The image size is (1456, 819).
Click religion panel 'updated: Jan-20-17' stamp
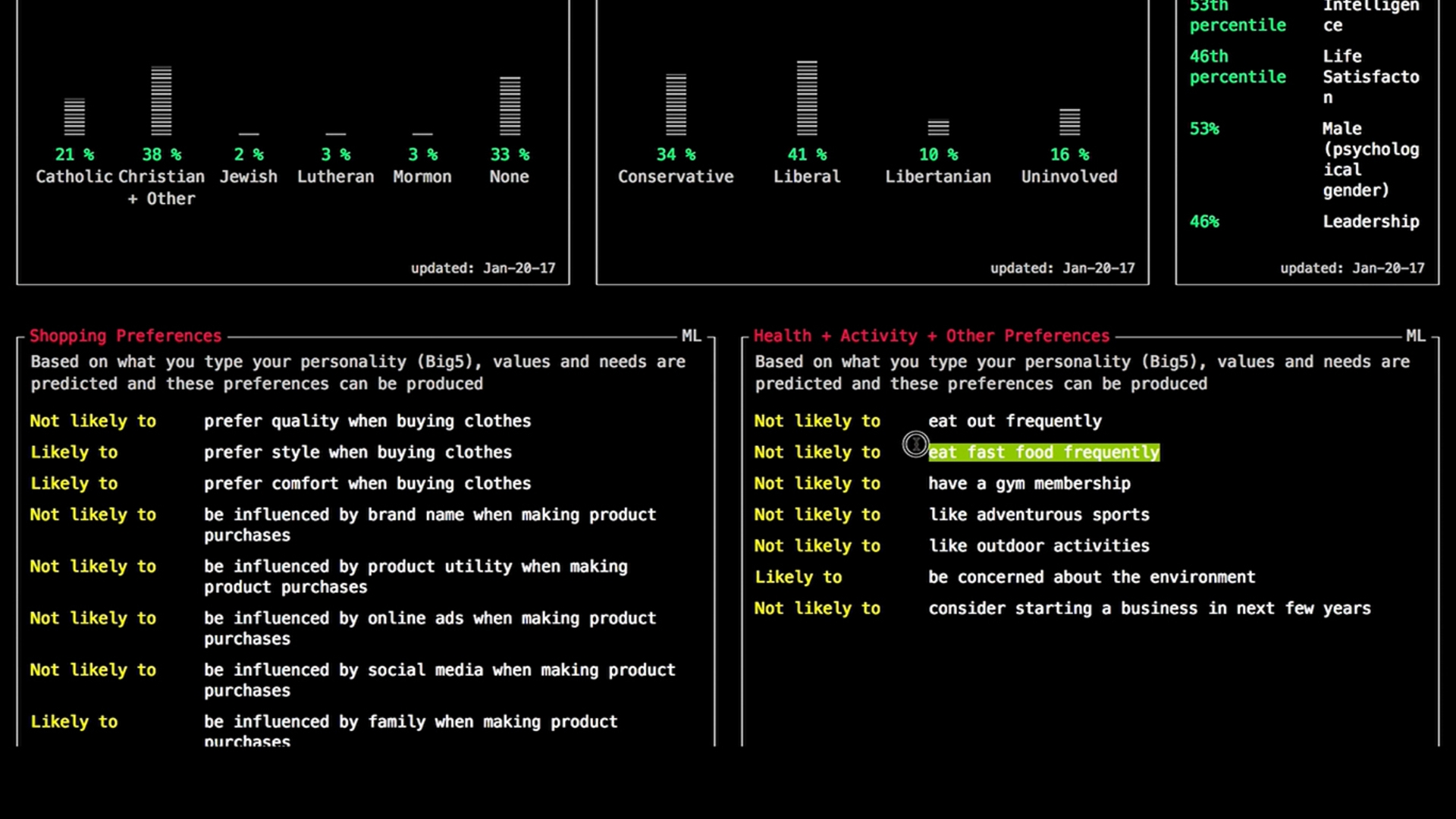pyautogui.click(x=483, y=268)
